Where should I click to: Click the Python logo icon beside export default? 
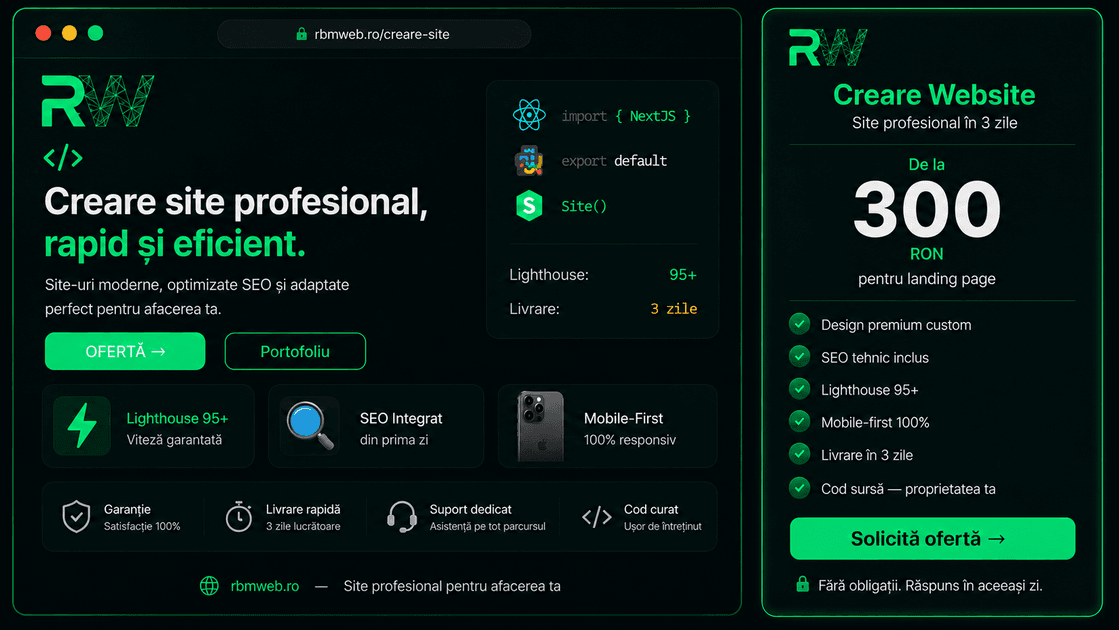pos(529,161)
